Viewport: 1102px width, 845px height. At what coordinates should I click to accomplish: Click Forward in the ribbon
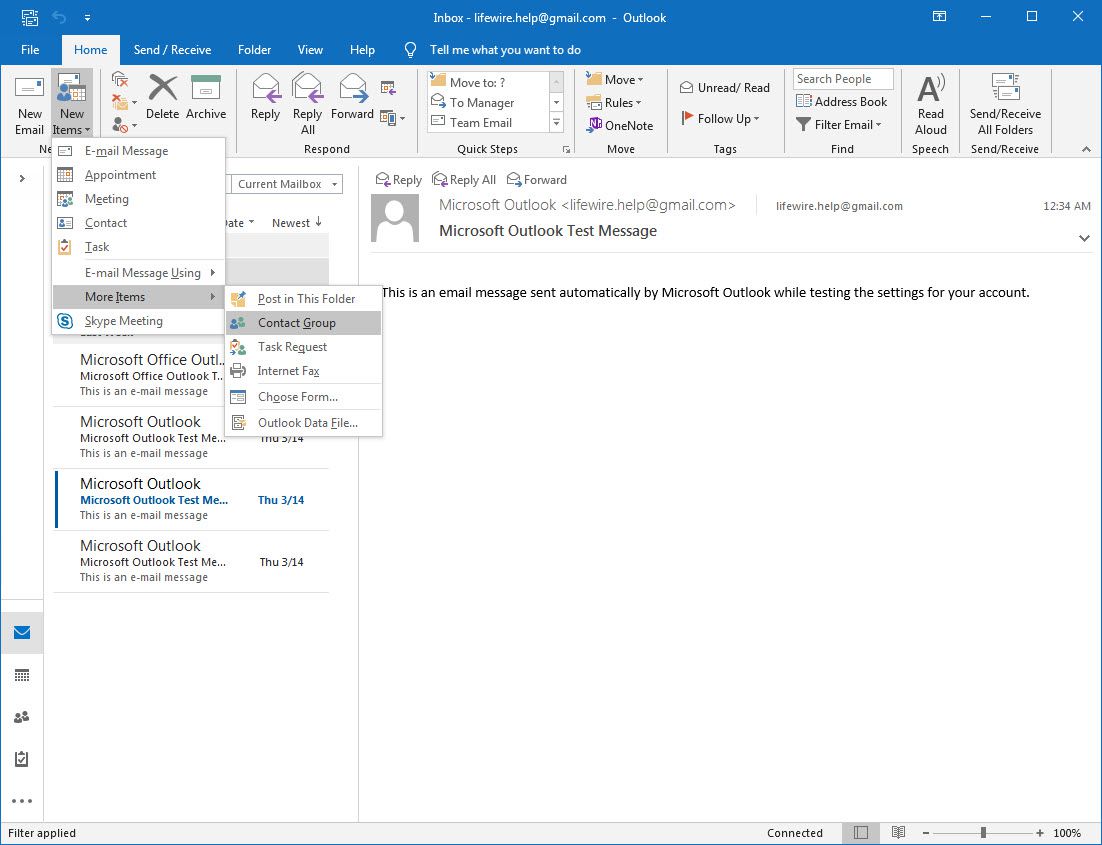click(352, 98)
